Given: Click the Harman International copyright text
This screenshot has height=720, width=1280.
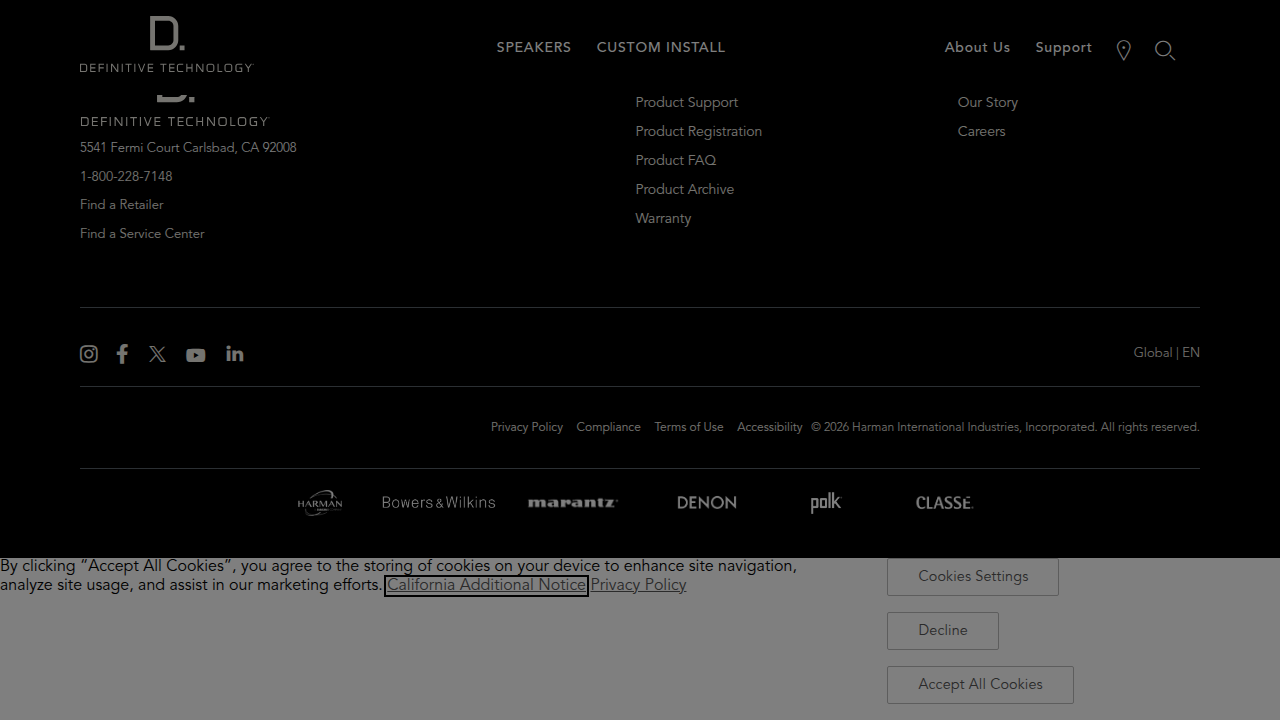Looking at the screenshot, I should pyautogui.click(x=1005, y=427).
